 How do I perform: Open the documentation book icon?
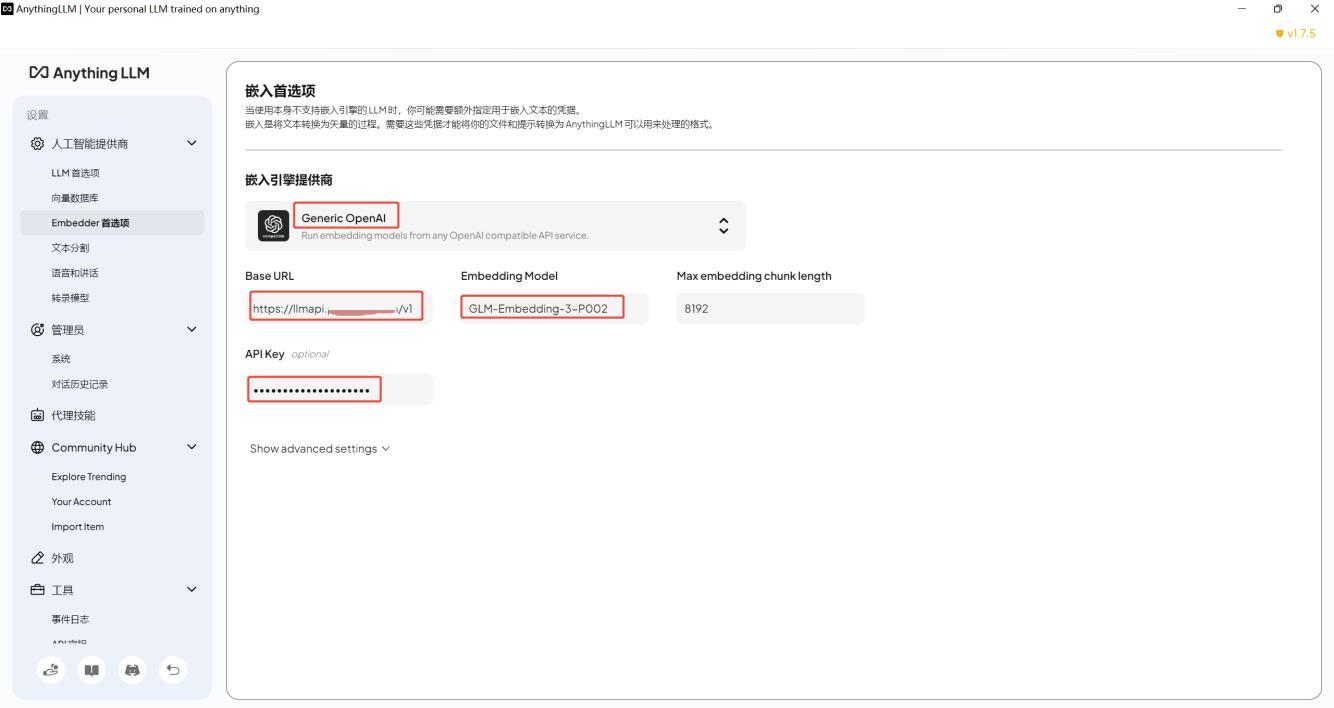coord(91,670)
